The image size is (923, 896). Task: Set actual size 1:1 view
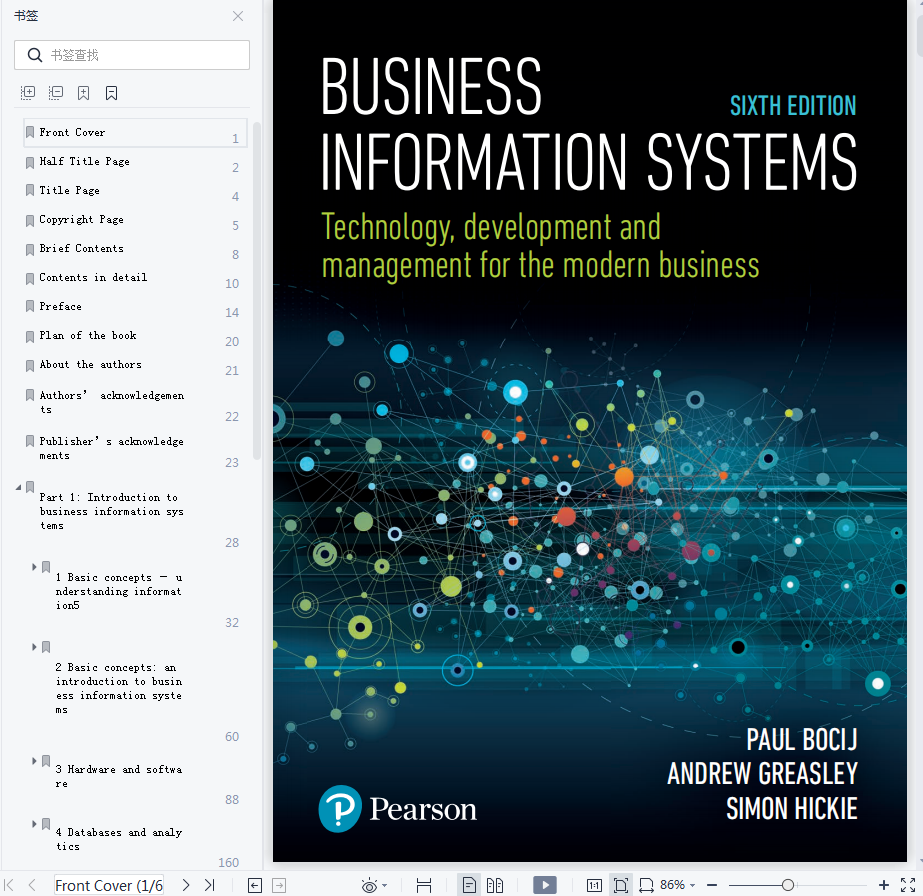point(594,885)
